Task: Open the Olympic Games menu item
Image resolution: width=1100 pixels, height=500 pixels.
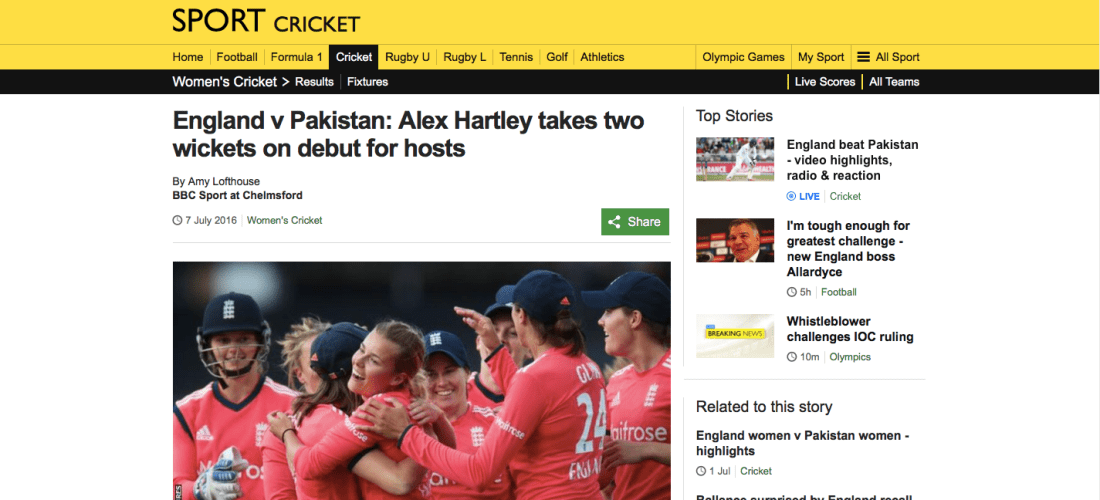Action: [x=744, y=58]
